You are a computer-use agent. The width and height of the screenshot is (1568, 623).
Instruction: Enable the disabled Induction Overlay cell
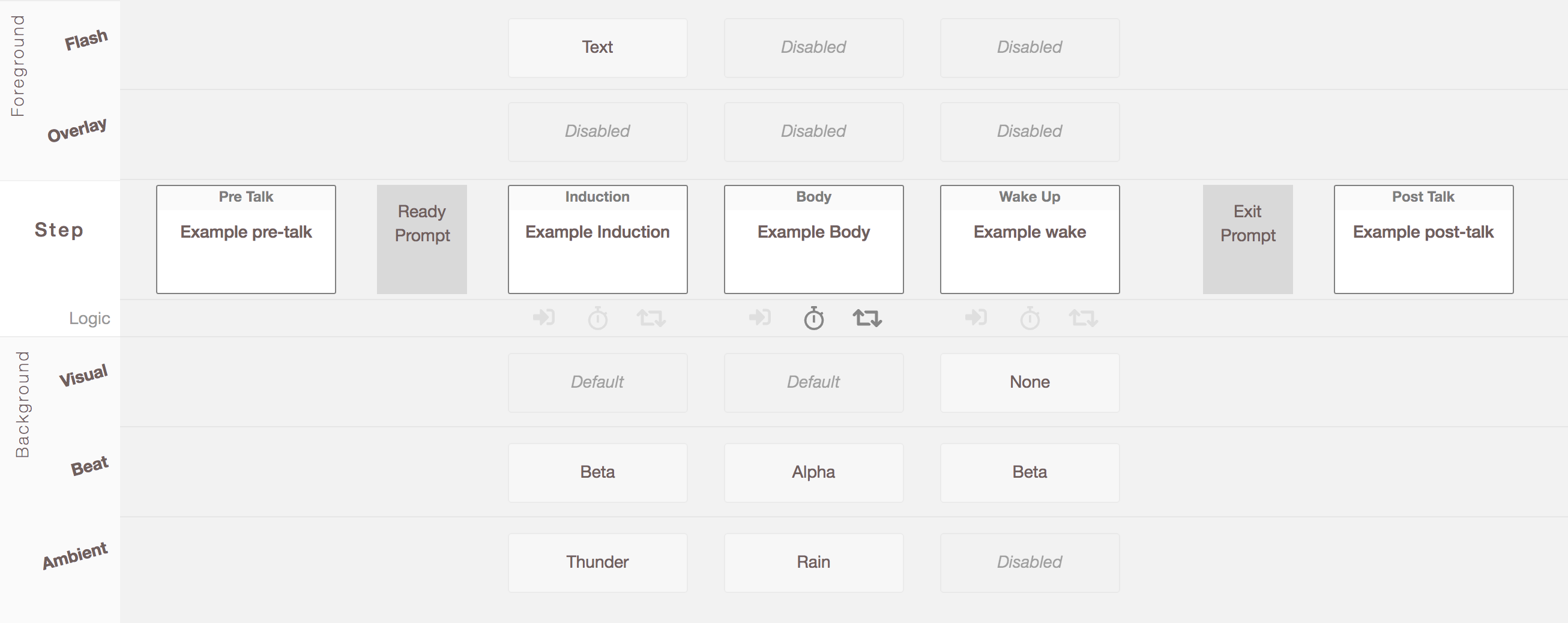pyautogui.click(x=598, y=132)
